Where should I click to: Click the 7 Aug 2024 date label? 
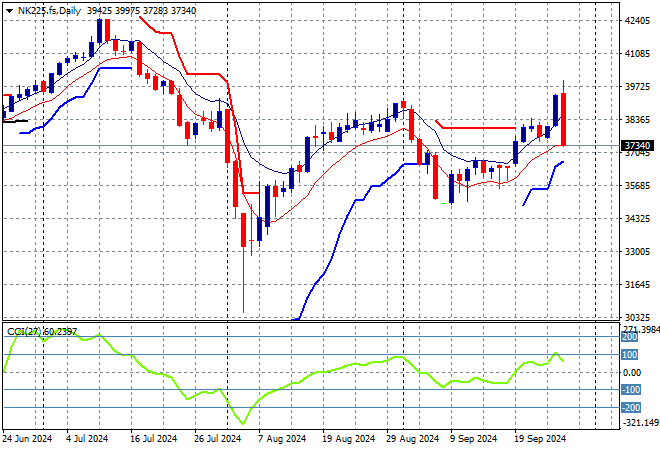pyautogui.click(x=282, y=439)
